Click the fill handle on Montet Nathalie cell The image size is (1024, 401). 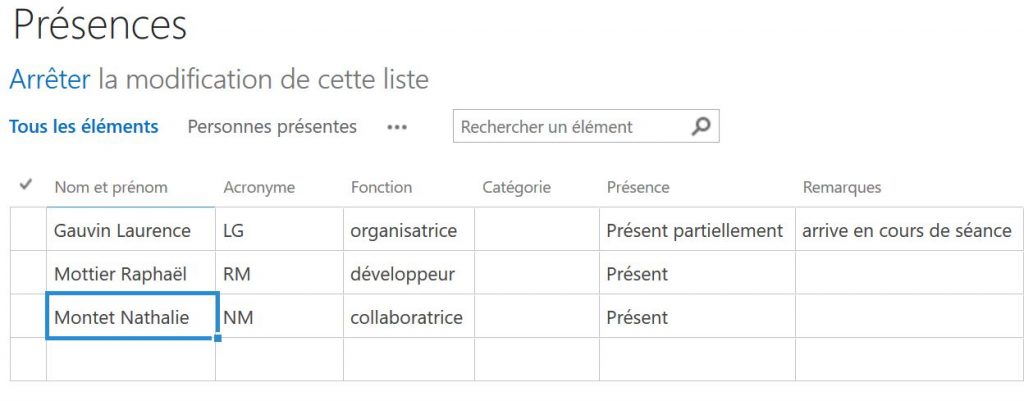pyautogui.click(x=217, y=338)
